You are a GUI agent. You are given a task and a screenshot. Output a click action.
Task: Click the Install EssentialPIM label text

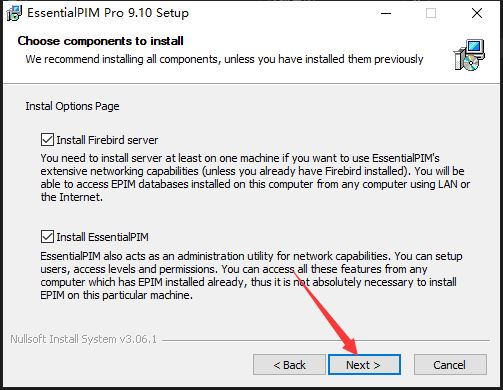(102, 237)
